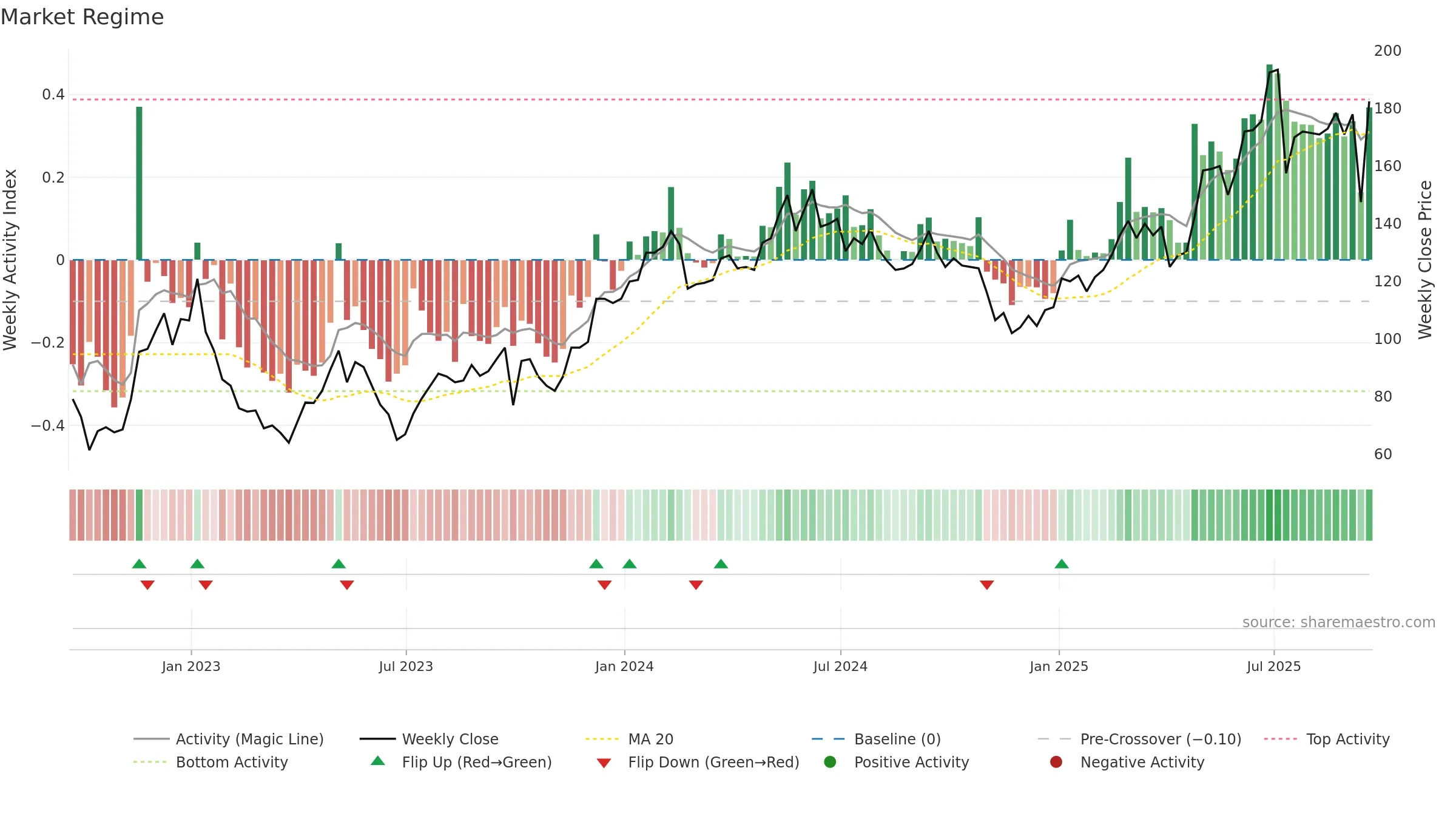This screenshot has height=819, width=1456.
Task: Toggle the Bottom Activity legend entry
Action: point(211,762)
